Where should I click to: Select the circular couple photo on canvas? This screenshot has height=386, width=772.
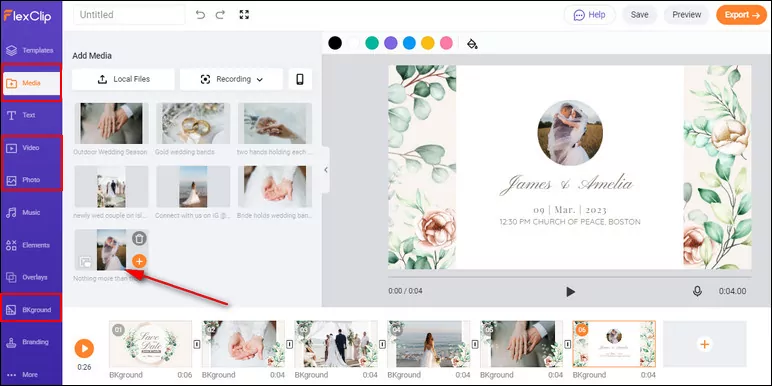coord(570,132)
